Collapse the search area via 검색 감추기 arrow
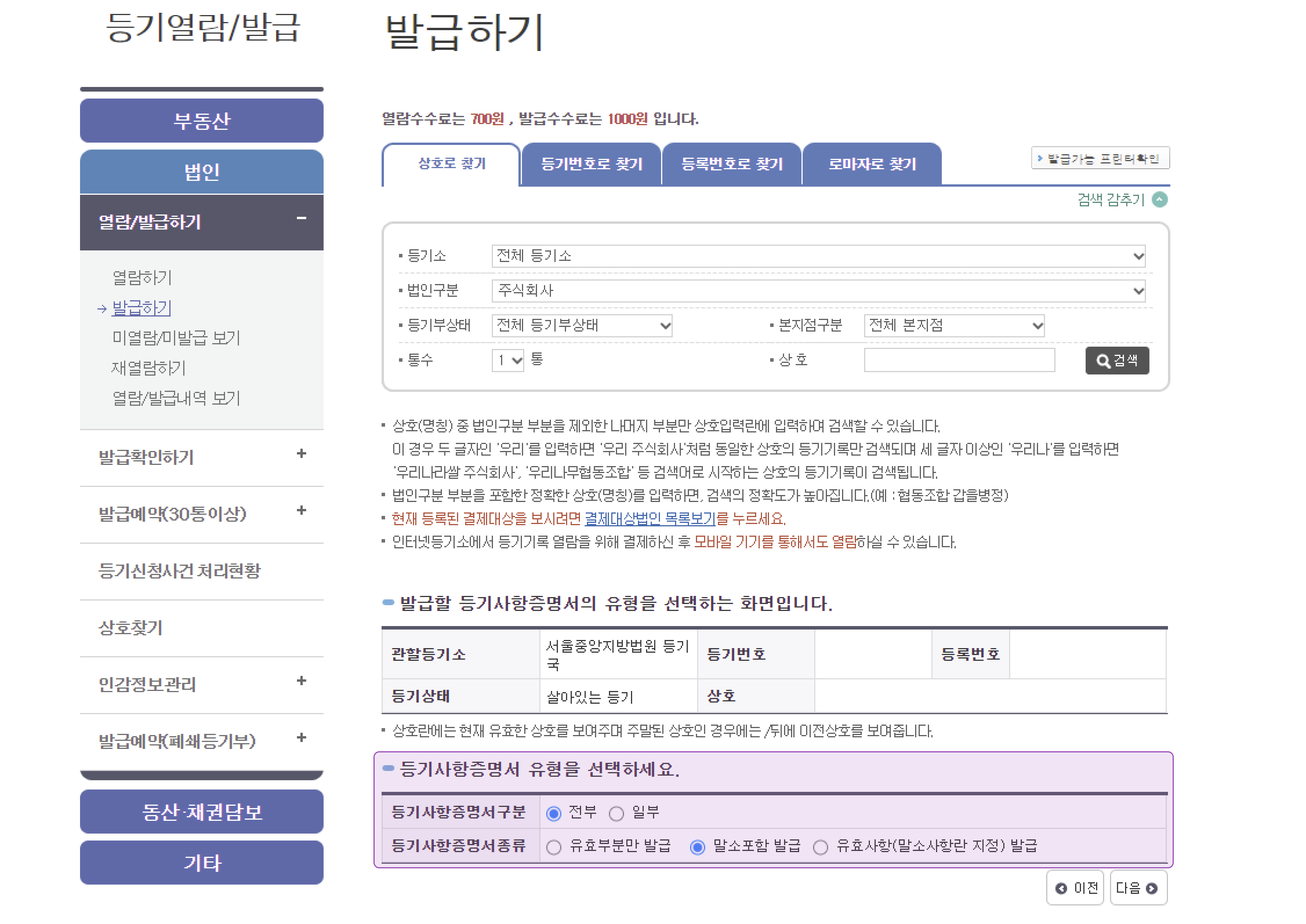This screenshot has width=1306, height=924. click(x=1161, y=200)
